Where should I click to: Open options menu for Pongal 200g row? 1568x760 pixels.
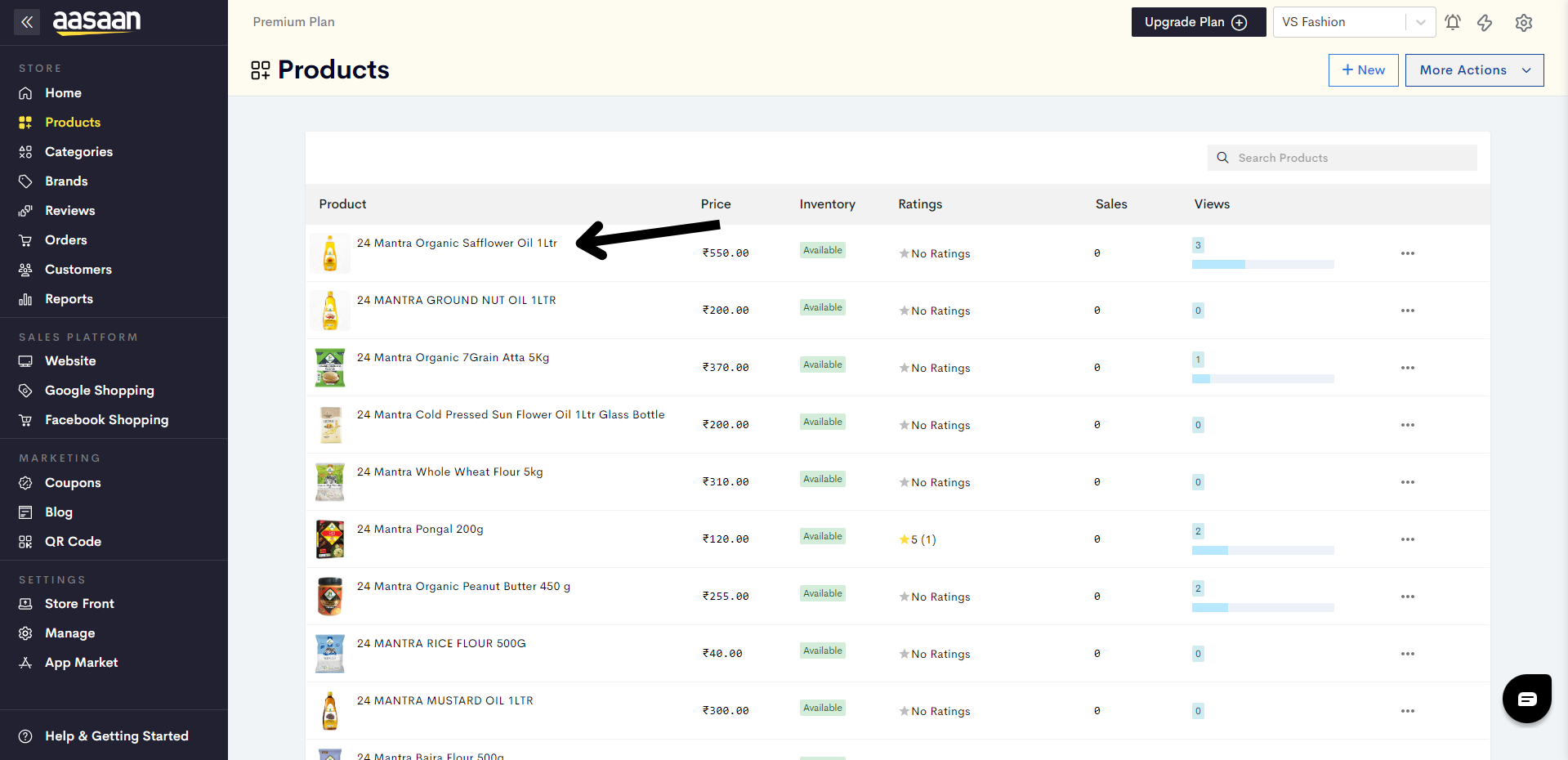click(x=1407, y=539)
